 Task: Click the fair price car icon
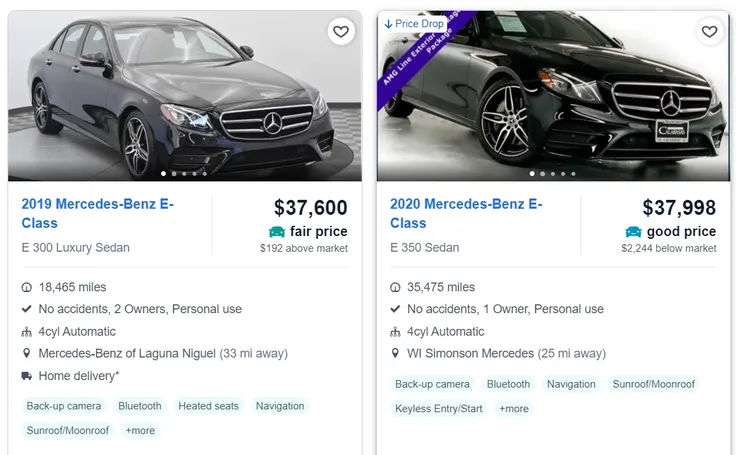point(277,232)
